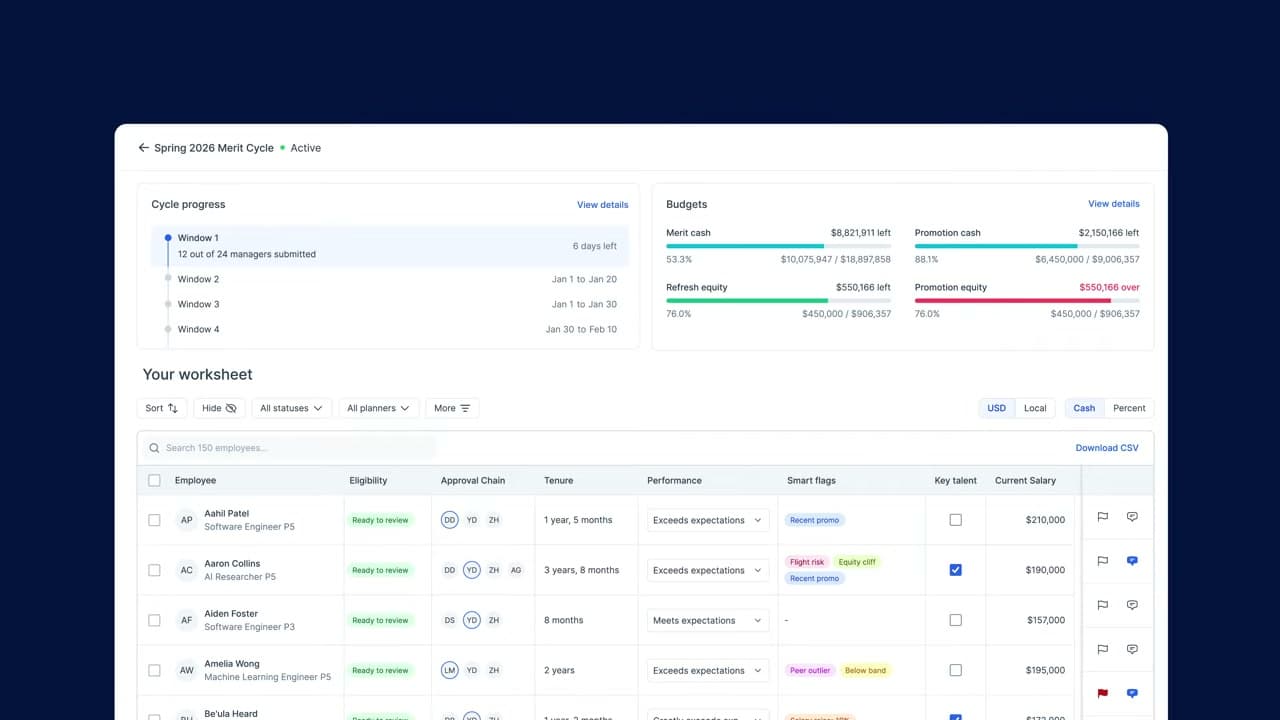Open the comment icon for Aiden Foster
The image size is (1280, 720).
pos(1132,605)
